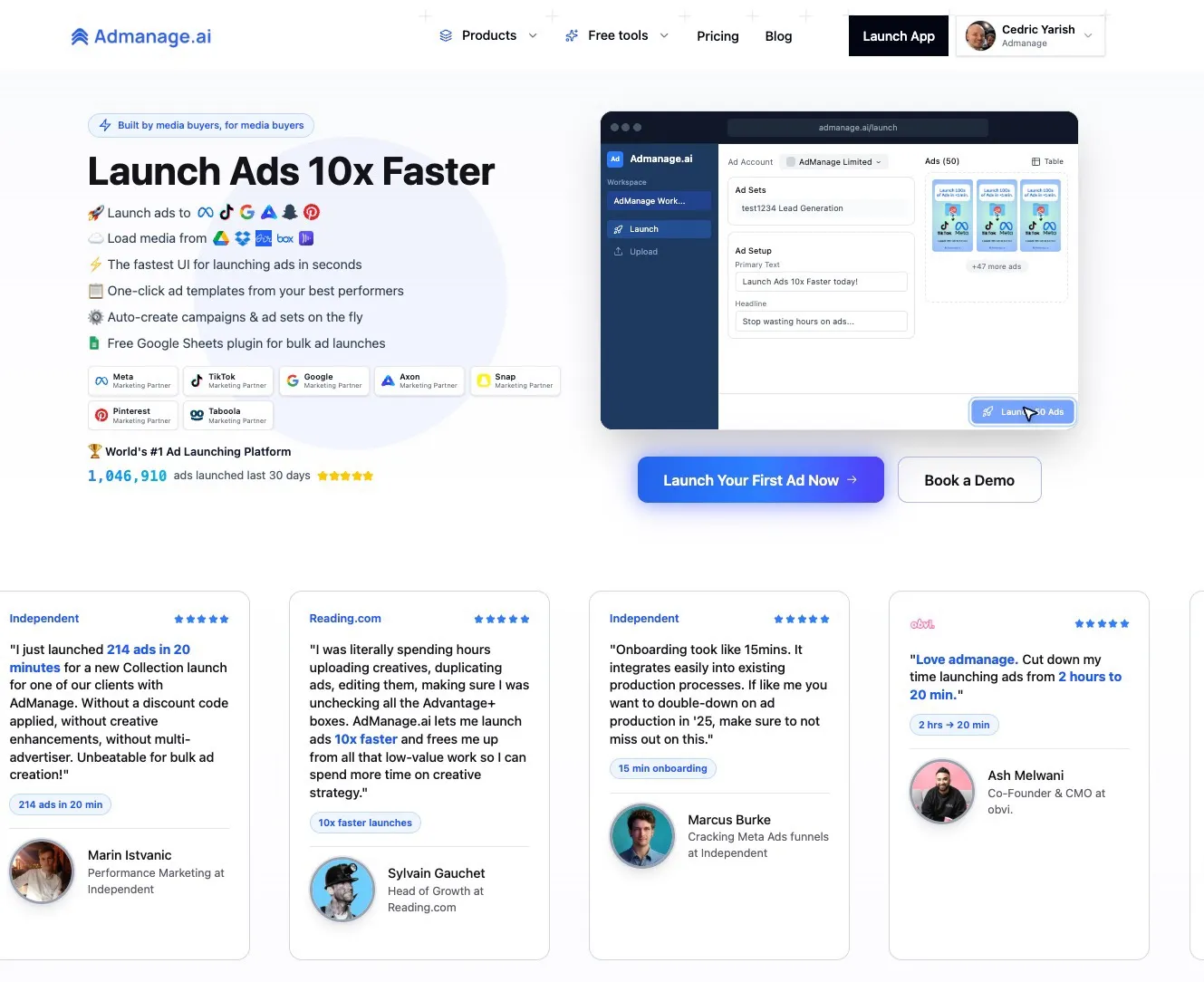Open the AdManage Limited ad account dropdown
This screenshot has height=982, width=1204.
click(833, 162)
